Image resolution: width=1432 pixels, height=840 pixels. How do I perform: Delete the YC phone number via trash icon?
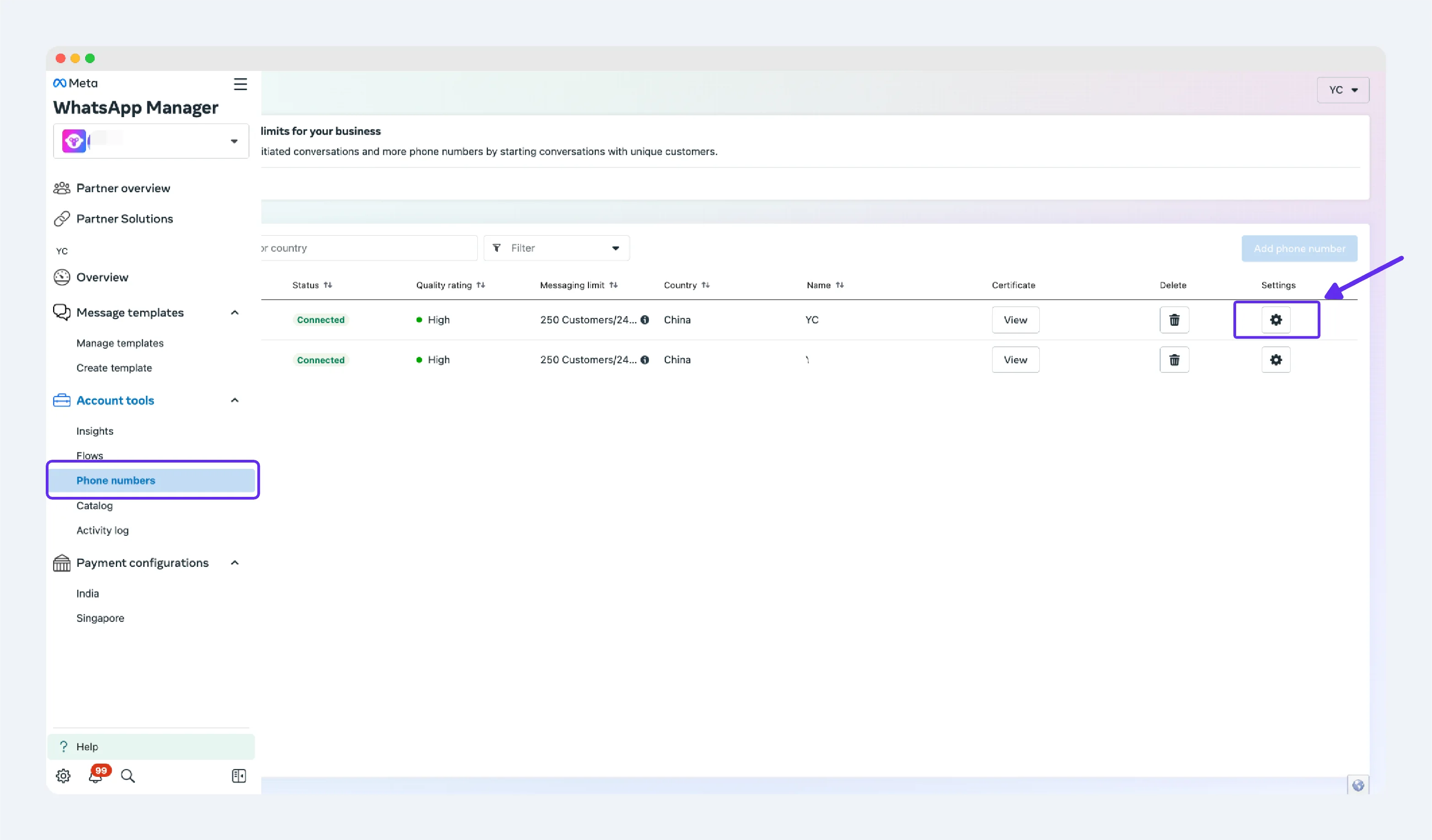[1174, 320]
